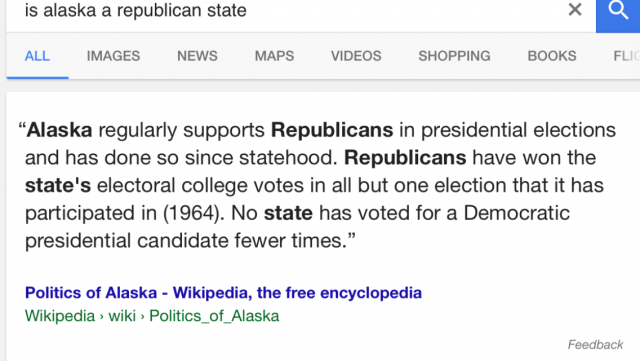Open the NEWS tab
The width and height of the screenshot is (640, 361).
pos(197,56)
